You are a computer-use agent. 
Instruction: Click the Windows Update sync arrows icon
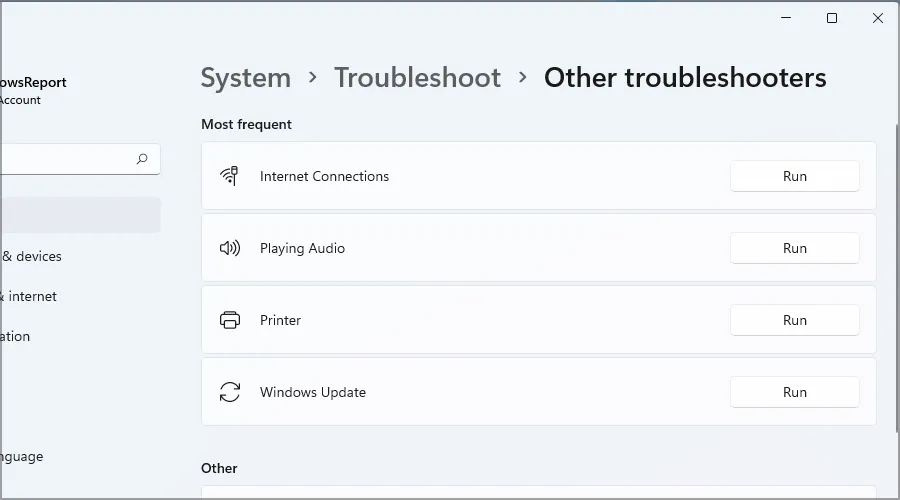coord(230,392)
